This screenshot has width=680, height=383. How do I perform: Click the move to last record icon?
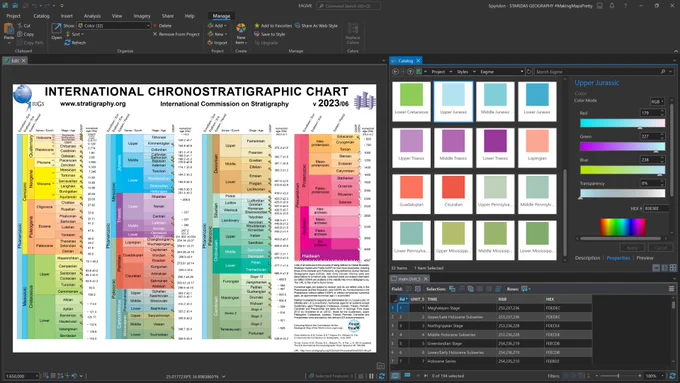click(426, 376)
